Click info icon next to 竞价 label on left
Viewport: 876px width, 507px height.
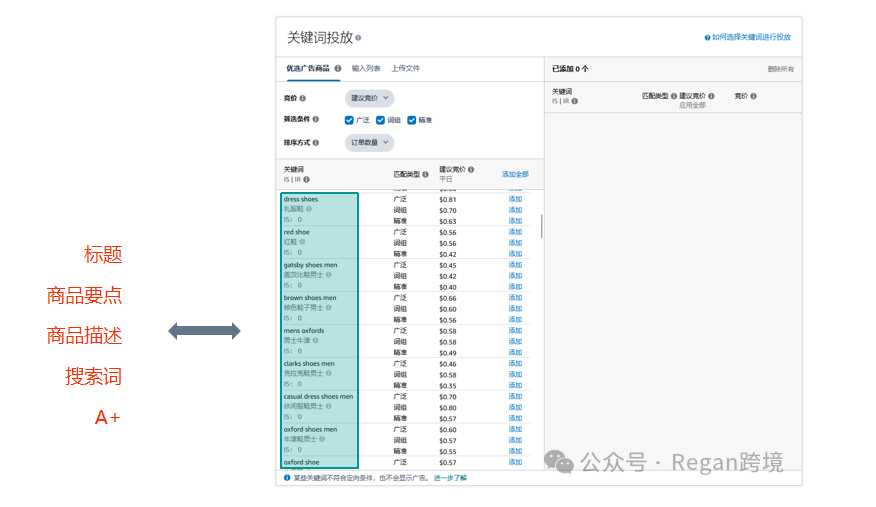[x=303, y=98]
